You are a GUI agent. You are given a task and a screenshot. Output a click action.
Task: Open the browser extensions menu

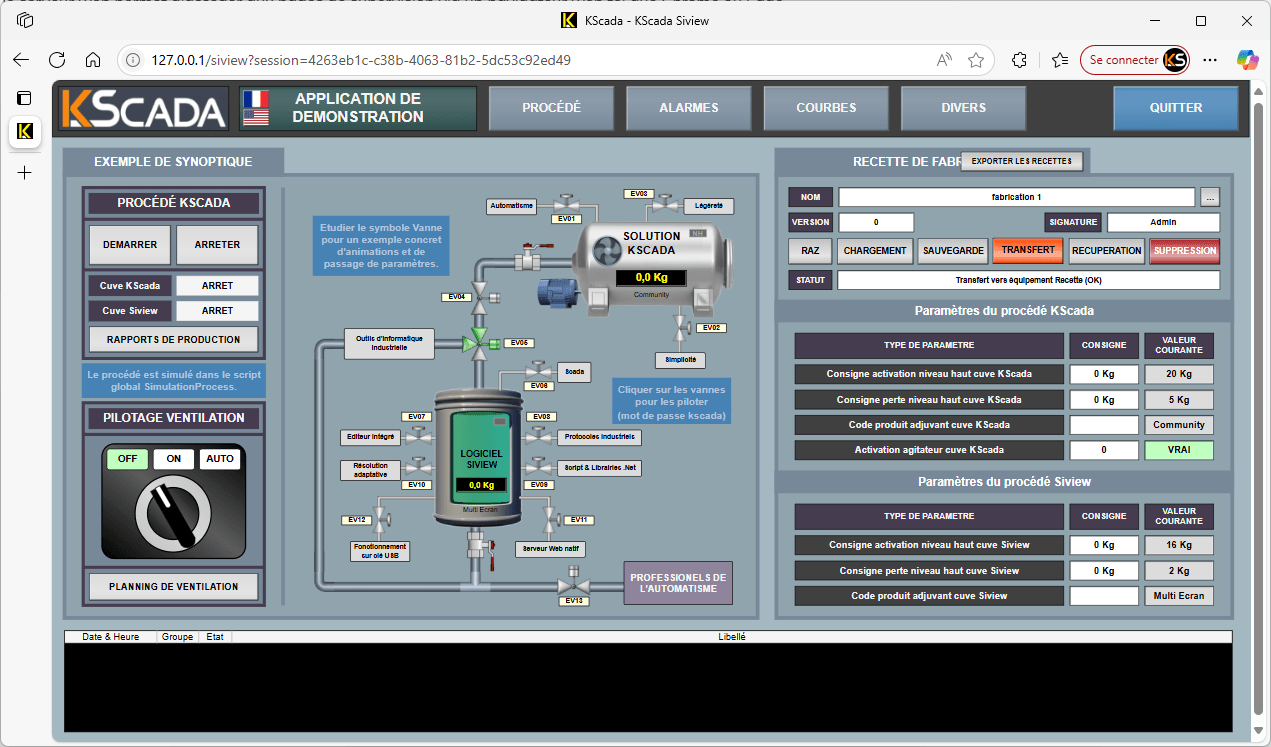[1019, 60]
